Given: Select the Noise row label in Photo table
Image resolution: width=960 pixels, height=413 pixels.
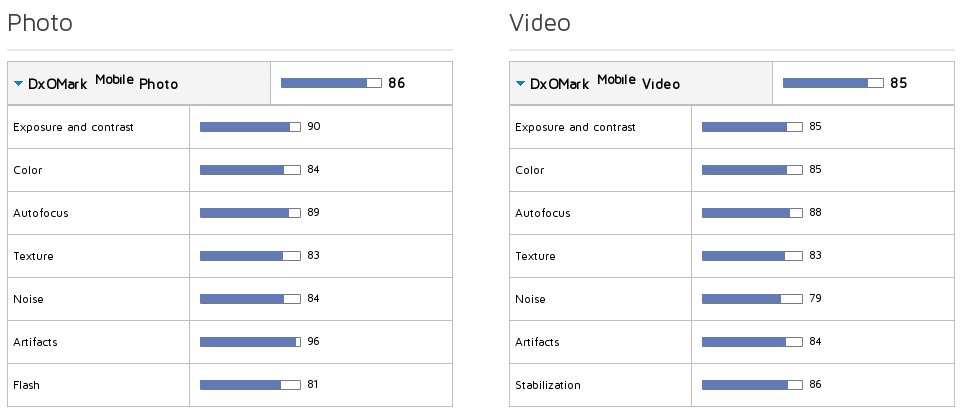Looking at the screenshot, I should tap(28, 299).
